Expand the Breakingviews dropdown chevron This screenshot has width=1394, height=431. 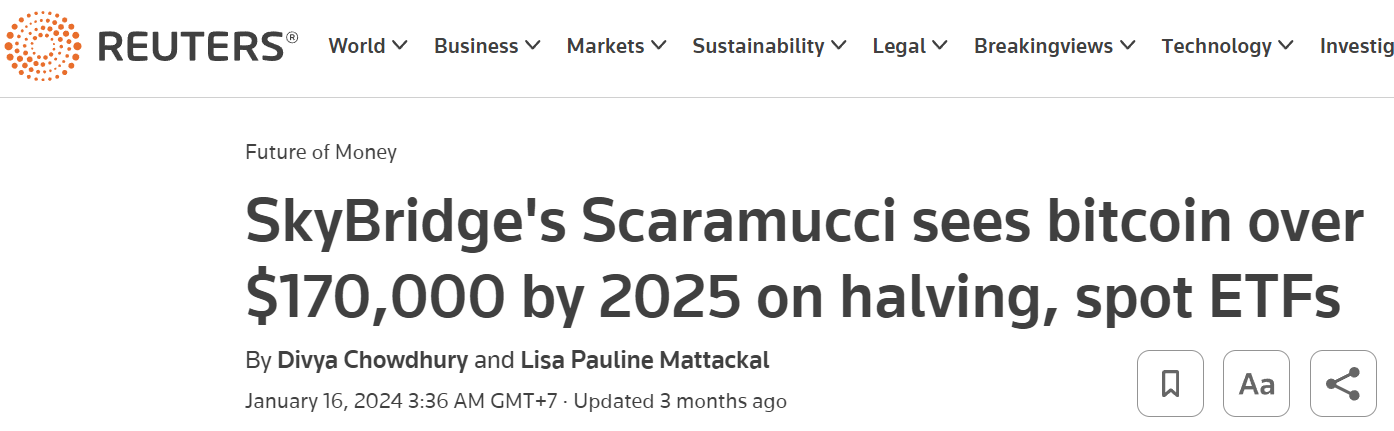pyautogui.click(x=1128, y=46)
